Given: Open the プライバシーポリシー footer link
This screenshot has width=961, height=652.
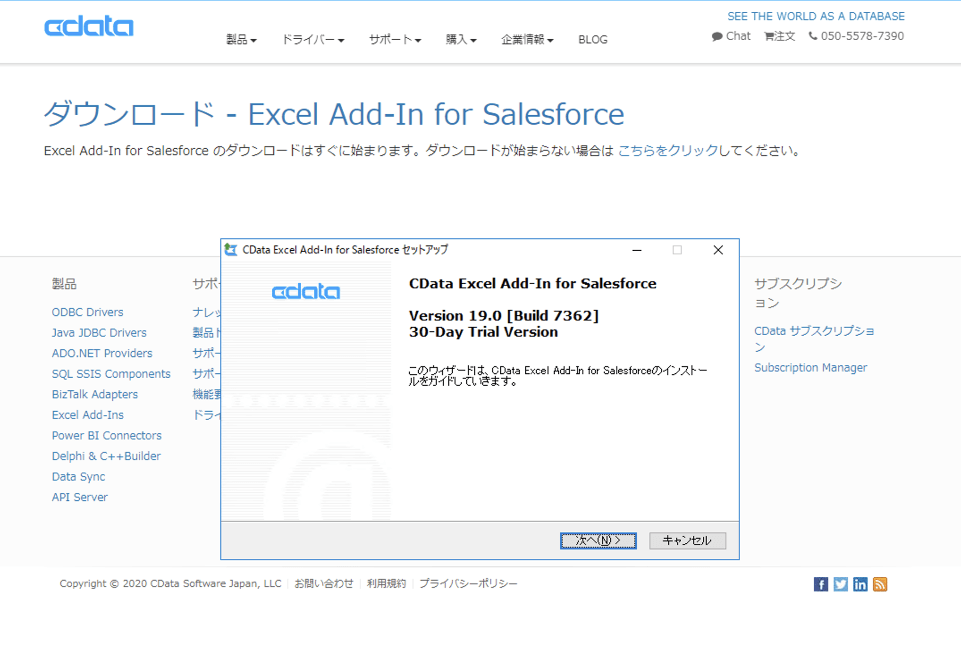Looking at the screenshot, I should 468,583.
